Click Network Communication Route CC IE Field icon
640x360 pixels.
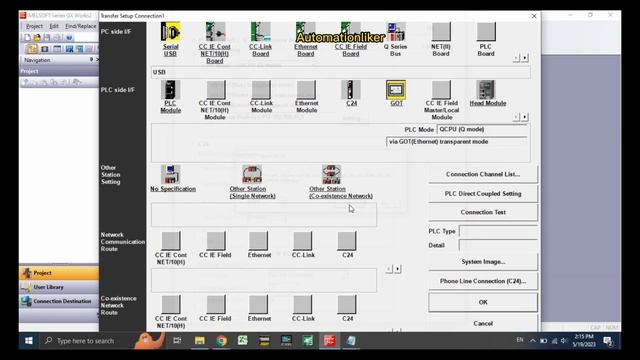(x=216, y=241)
